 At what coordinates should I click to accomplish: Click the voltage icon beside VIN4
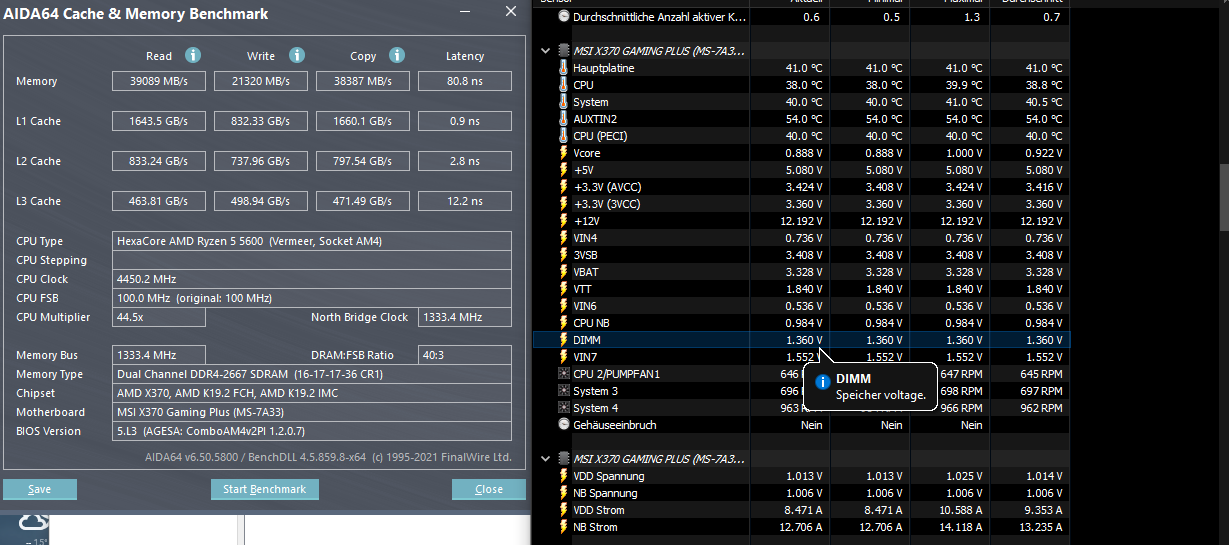(x=563, y=238)
